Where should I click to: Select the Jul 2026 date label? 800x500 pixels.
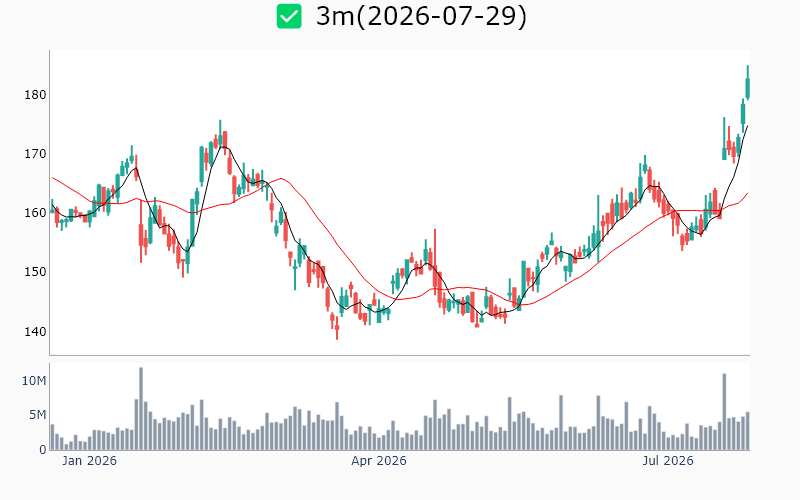click(668, 461)
